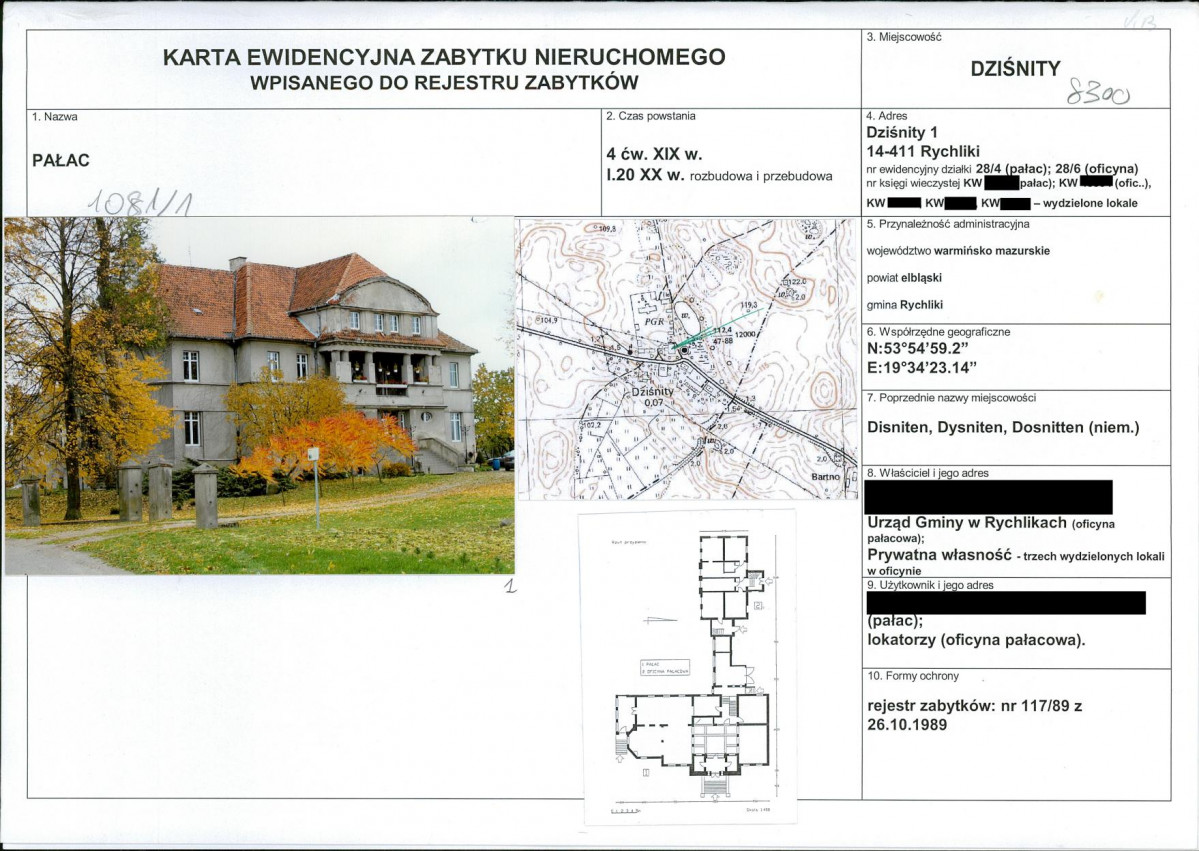Click the handwritten number 1081/1
1199x851 pixels.
point(139,202)
